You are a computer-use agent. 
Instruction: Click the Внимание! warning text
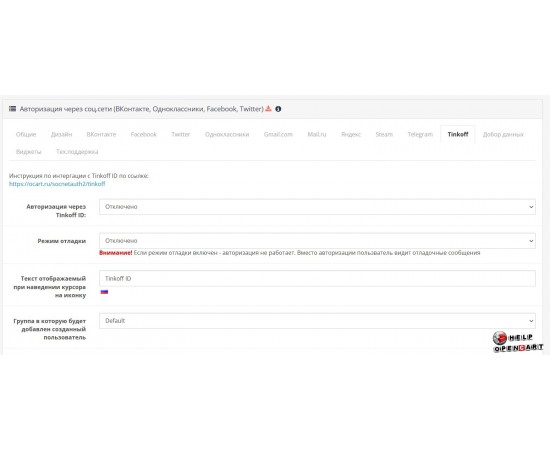point(115,253)
